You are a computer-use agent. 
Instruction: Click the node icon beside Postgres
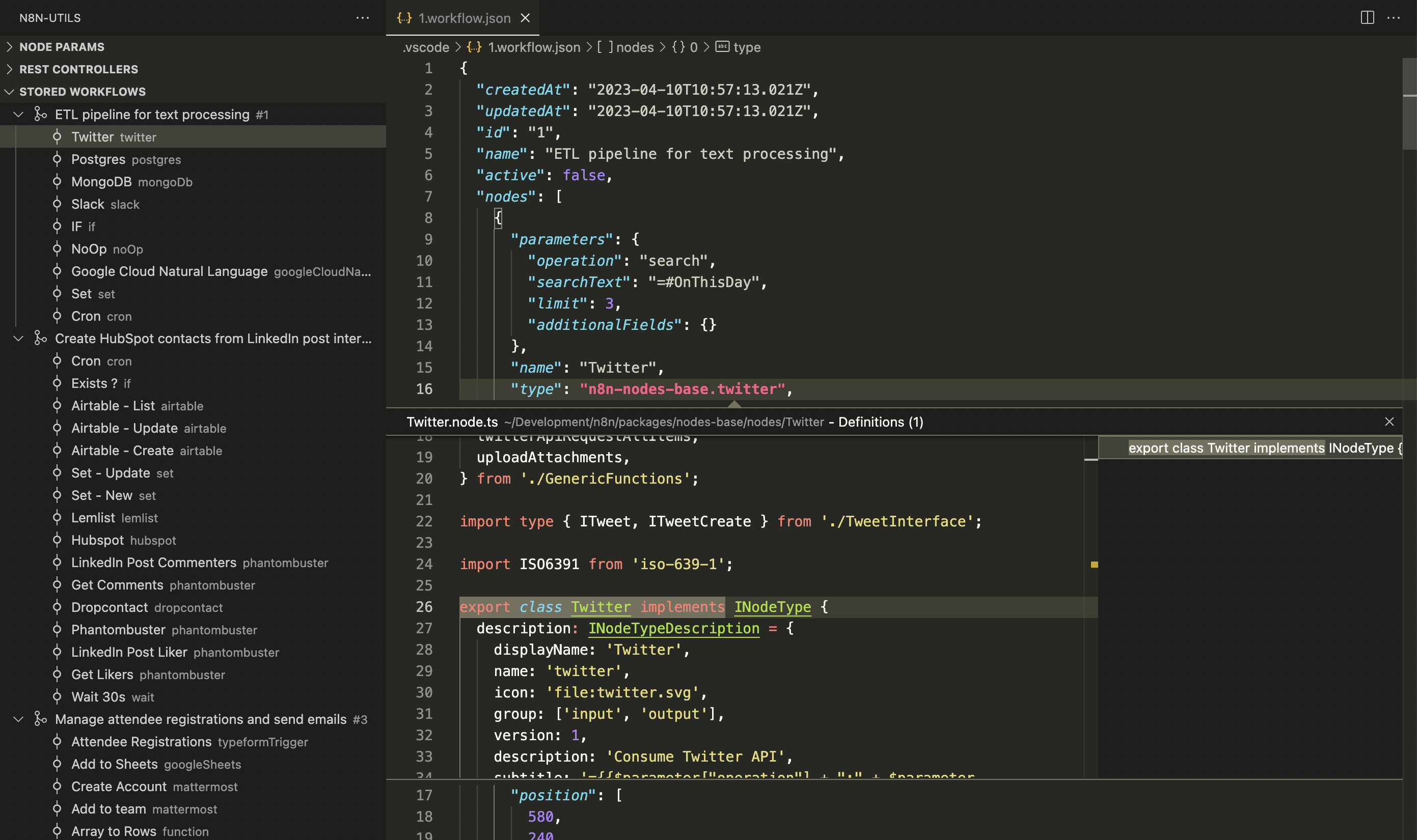pos(57,160)
